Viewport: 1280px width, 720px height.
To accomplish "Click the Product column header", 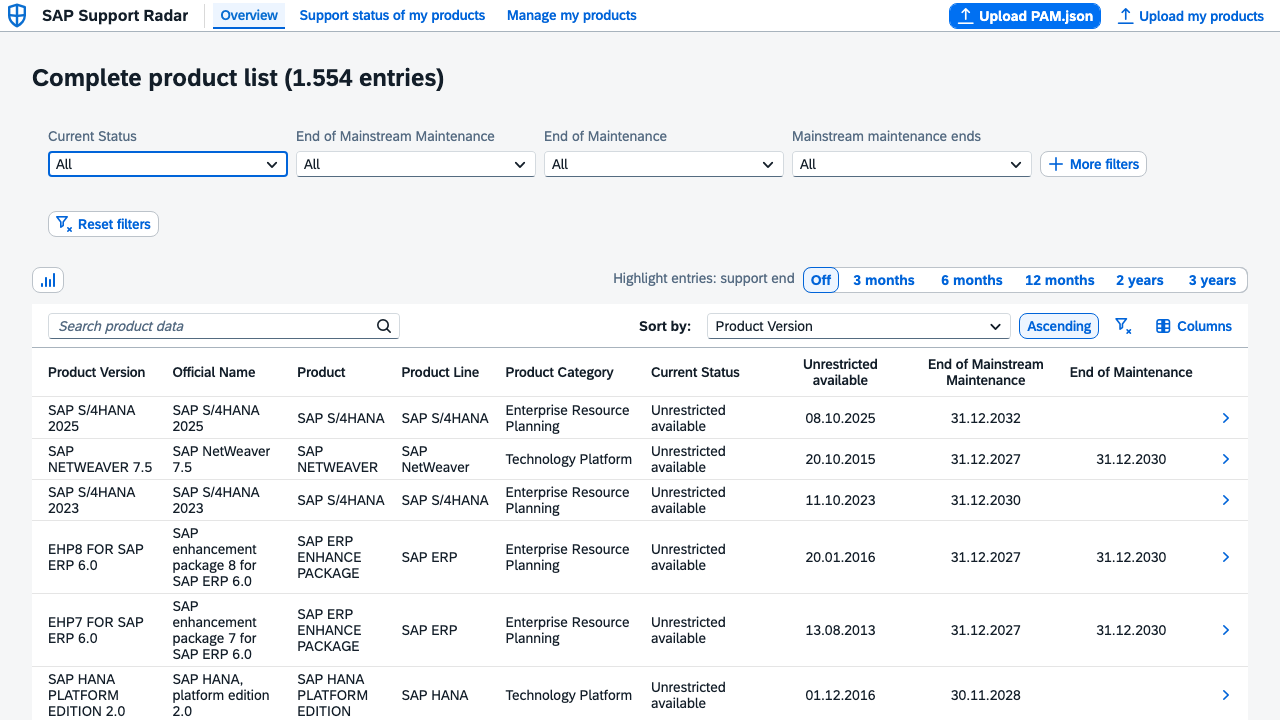I will point(322,372).
